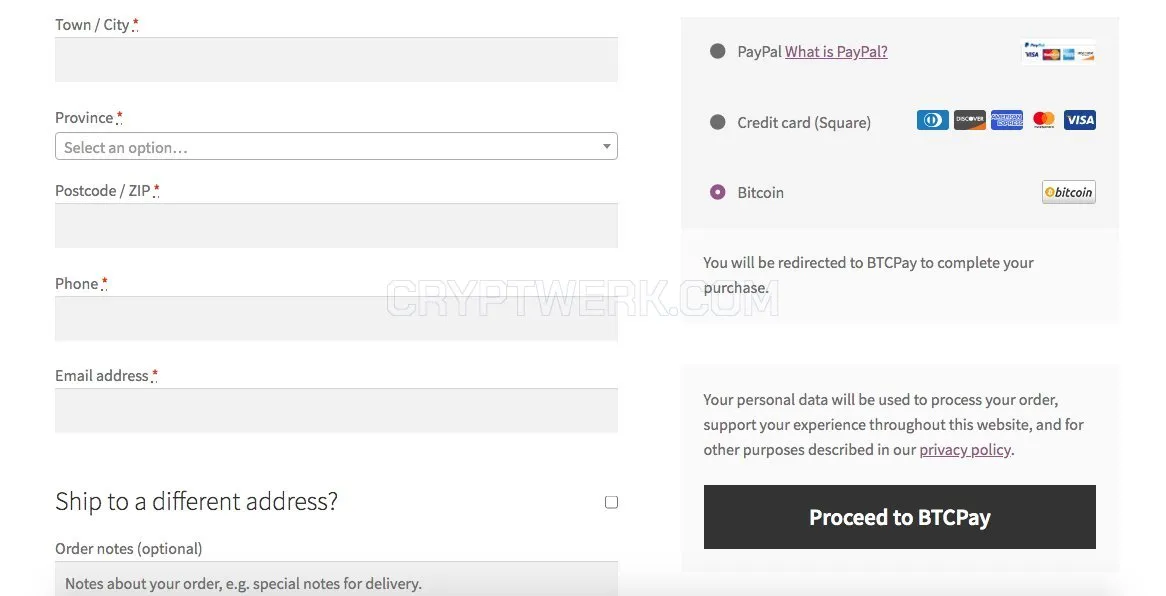
Task: Click the Discover card icon
Action: [970, 120]
